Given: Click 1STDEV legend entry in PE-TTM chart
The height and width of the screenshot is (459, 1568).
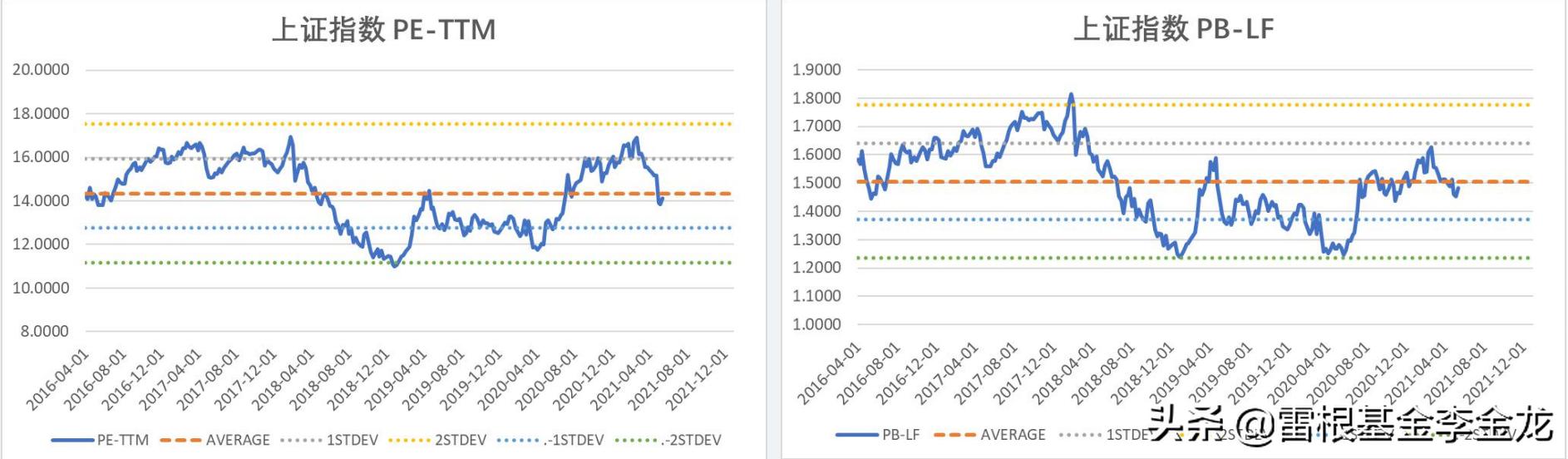Looking at the screenshot, I should 351,440.
